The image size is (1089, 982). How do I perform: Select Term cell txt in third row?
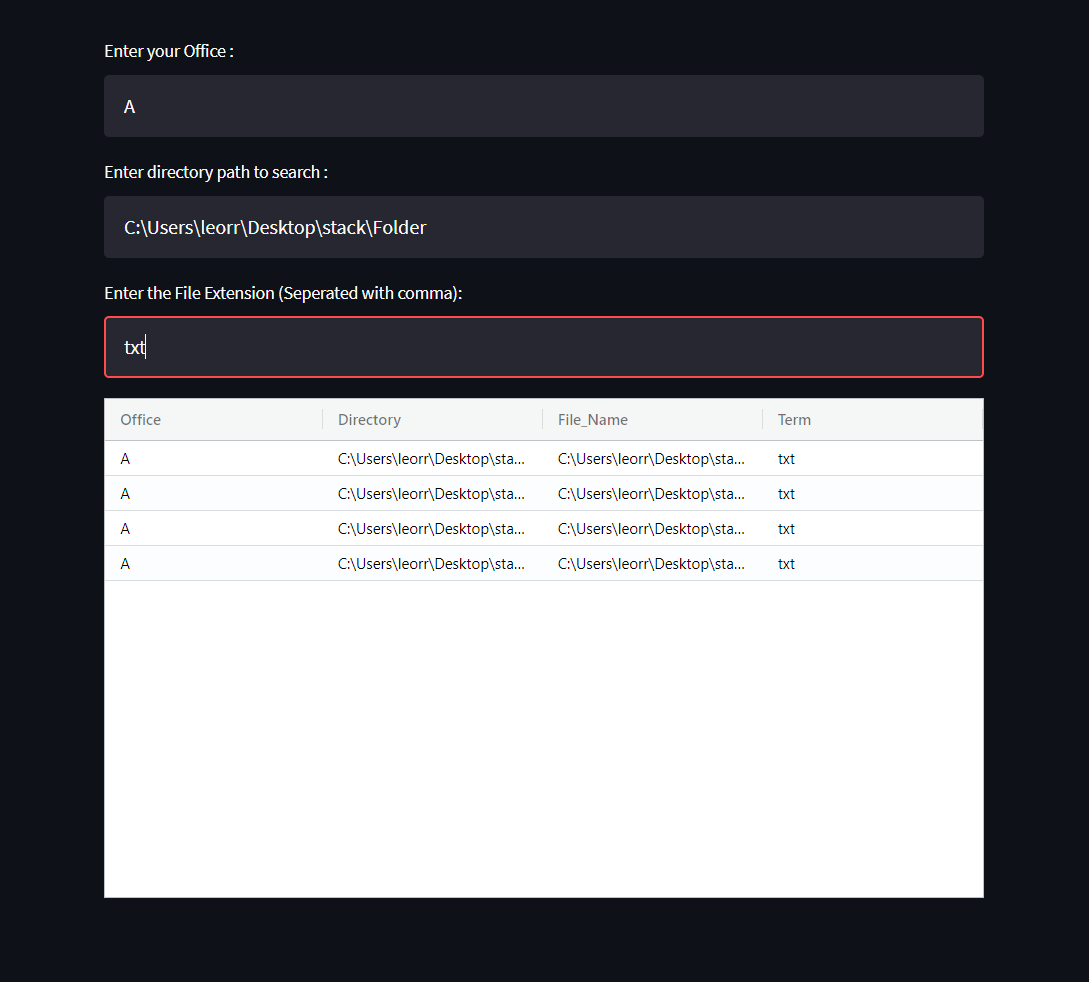point(873,529)
